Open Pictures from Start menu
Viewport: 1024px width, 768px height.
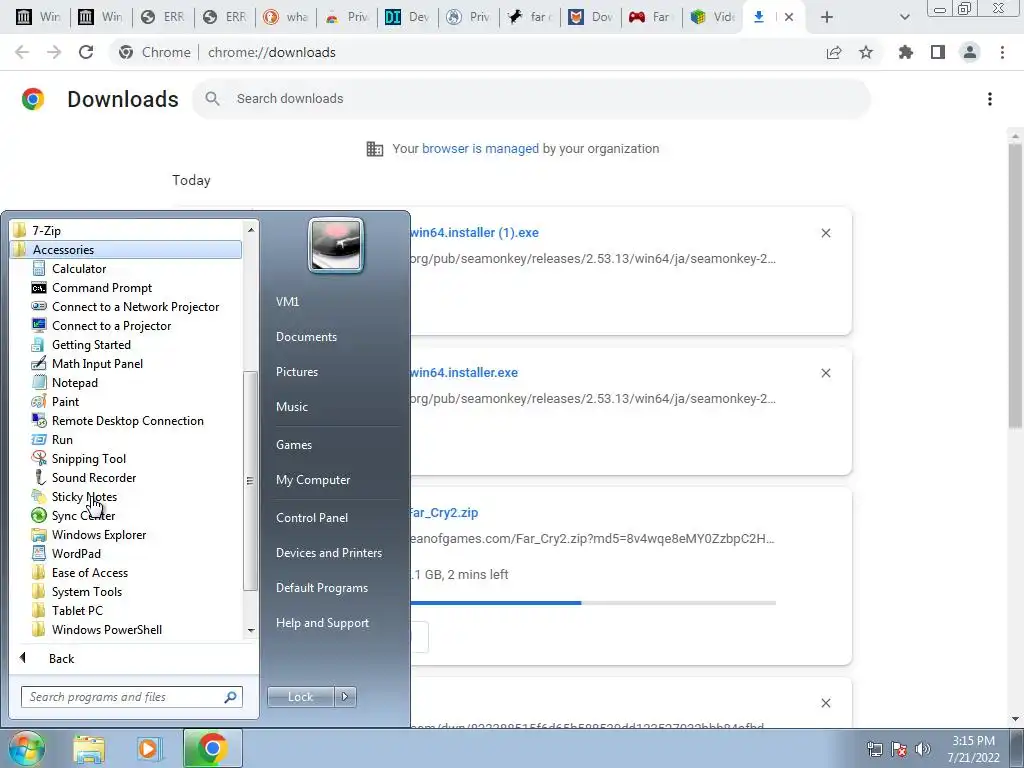pos(296,371)
